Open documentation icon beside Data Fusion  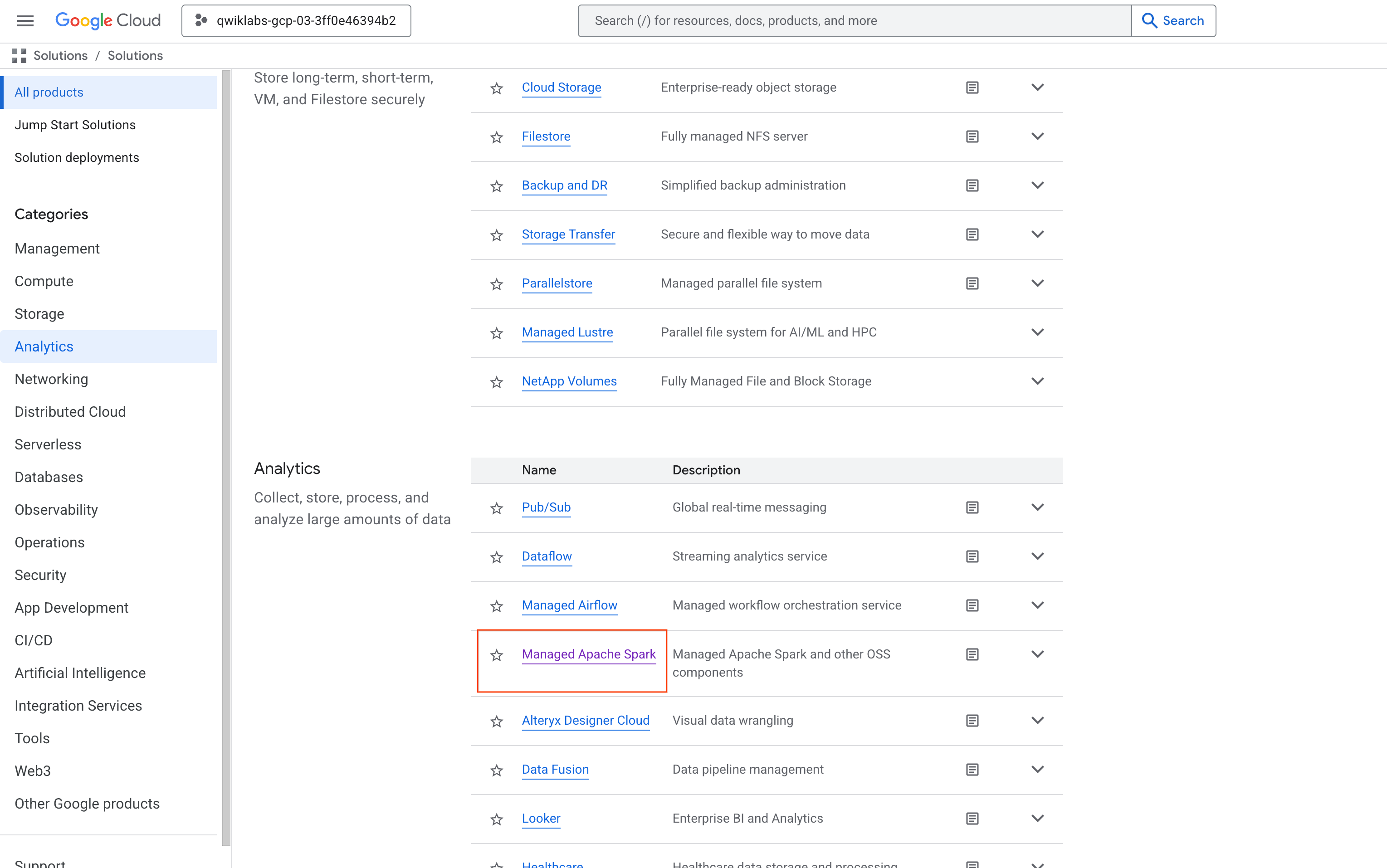[x=972, y=769]
